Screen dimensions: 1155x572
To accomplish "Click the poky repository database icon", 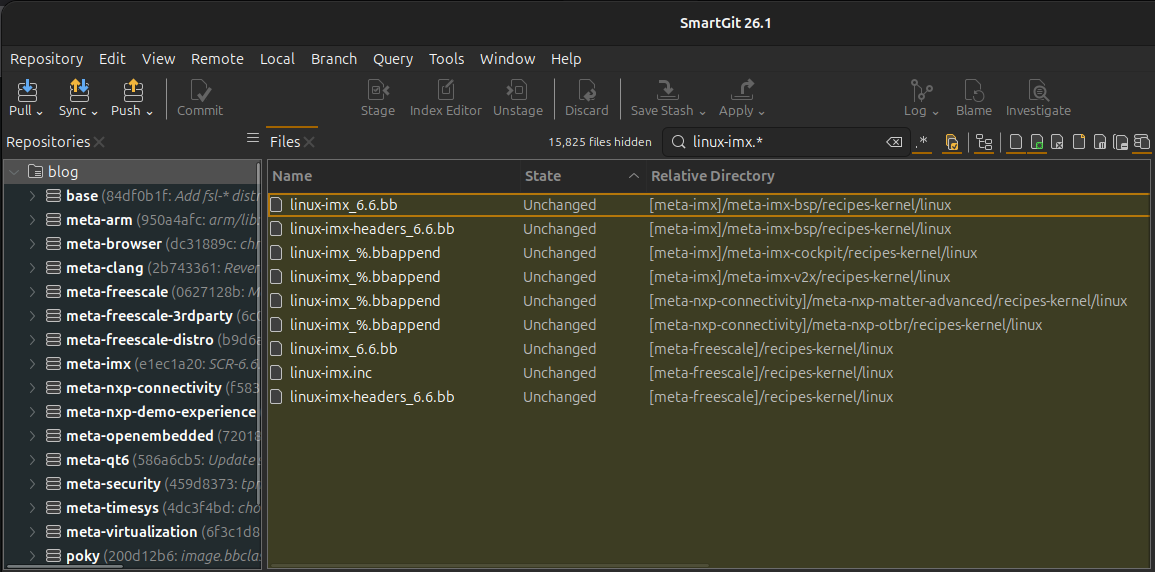I will pos(53,556).
